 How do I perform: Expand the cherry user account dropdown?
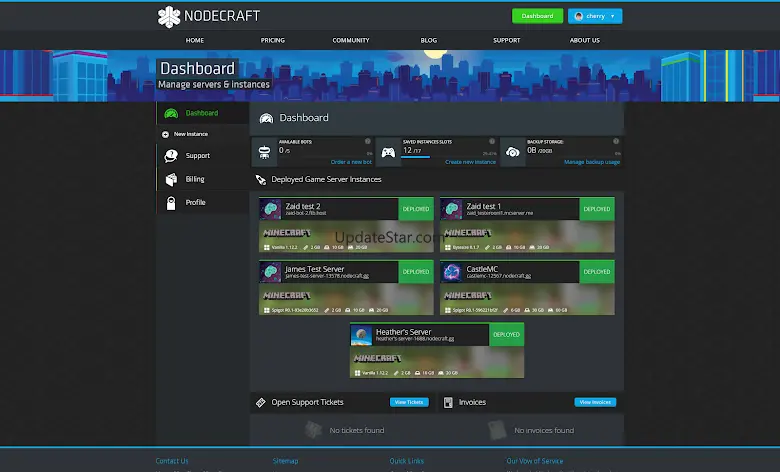click(595, 16)
